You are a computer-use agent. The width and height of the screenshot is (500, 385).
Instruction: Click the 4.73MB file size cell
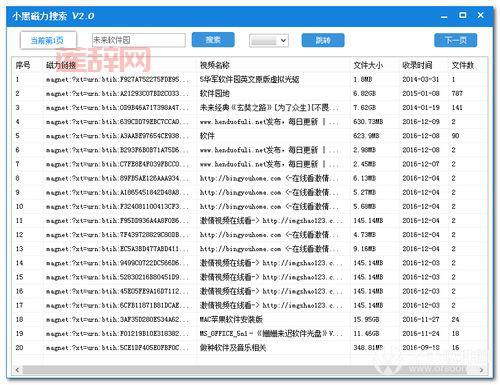pyautogui.click(x=364, y=235)
